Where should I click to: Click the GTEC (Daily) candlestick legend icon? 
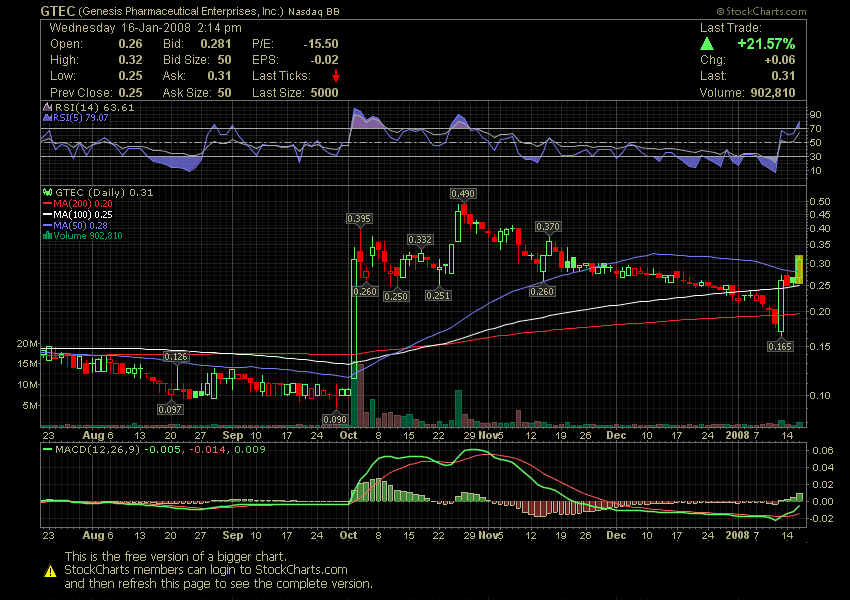tap(46, 192)
